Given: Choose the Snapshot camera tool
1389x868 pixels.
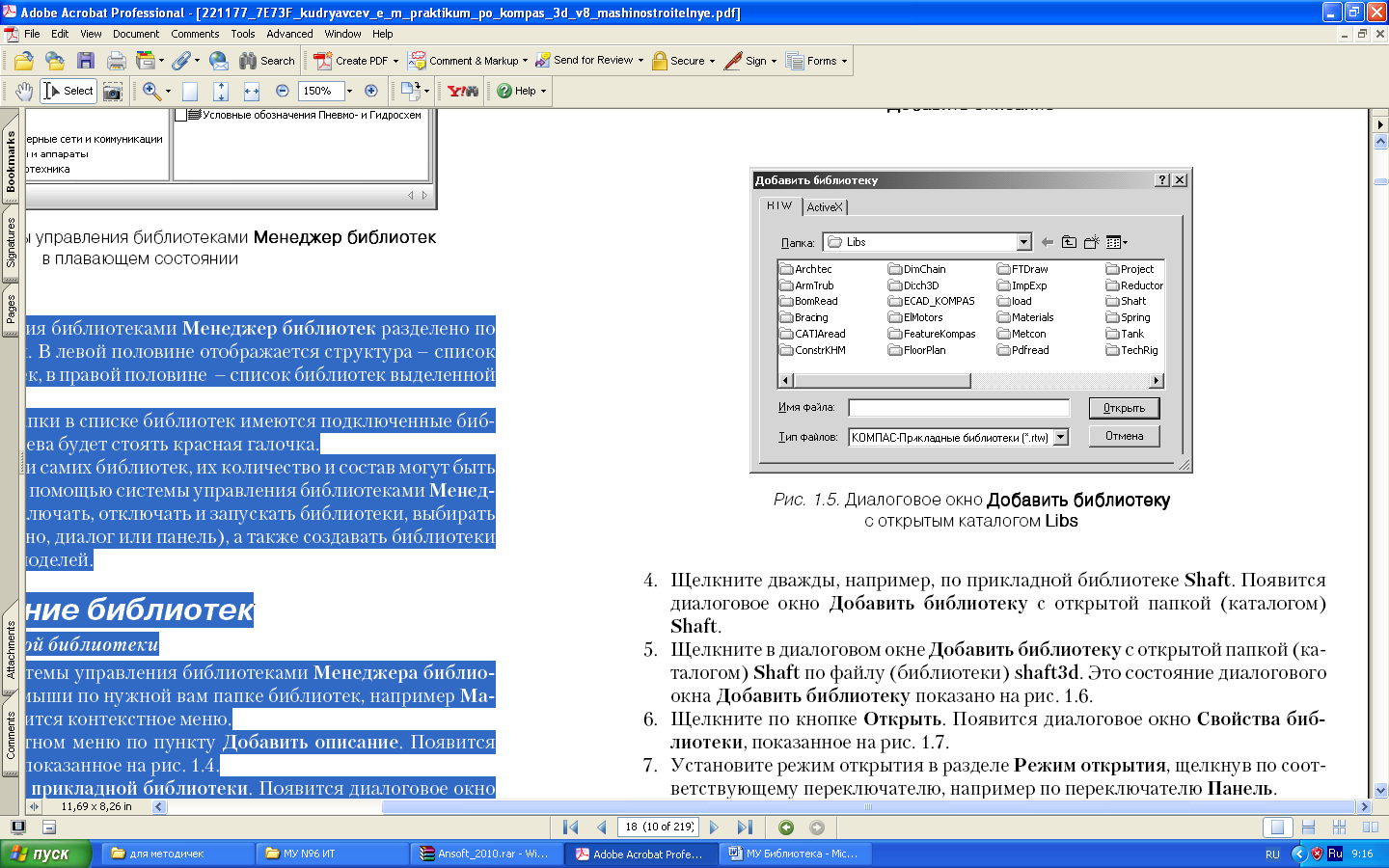Looking at the screenshot, I should (x=113, y=91).
